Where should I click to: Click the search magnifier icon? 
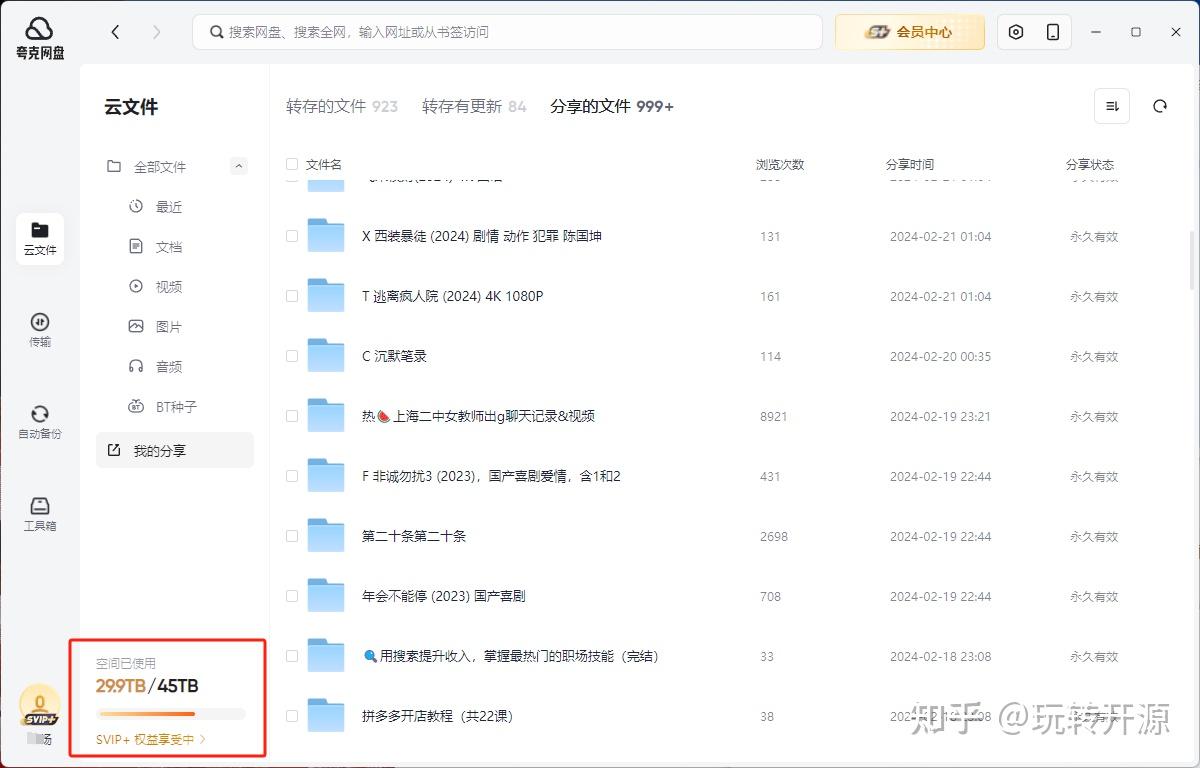click(216, 32)
